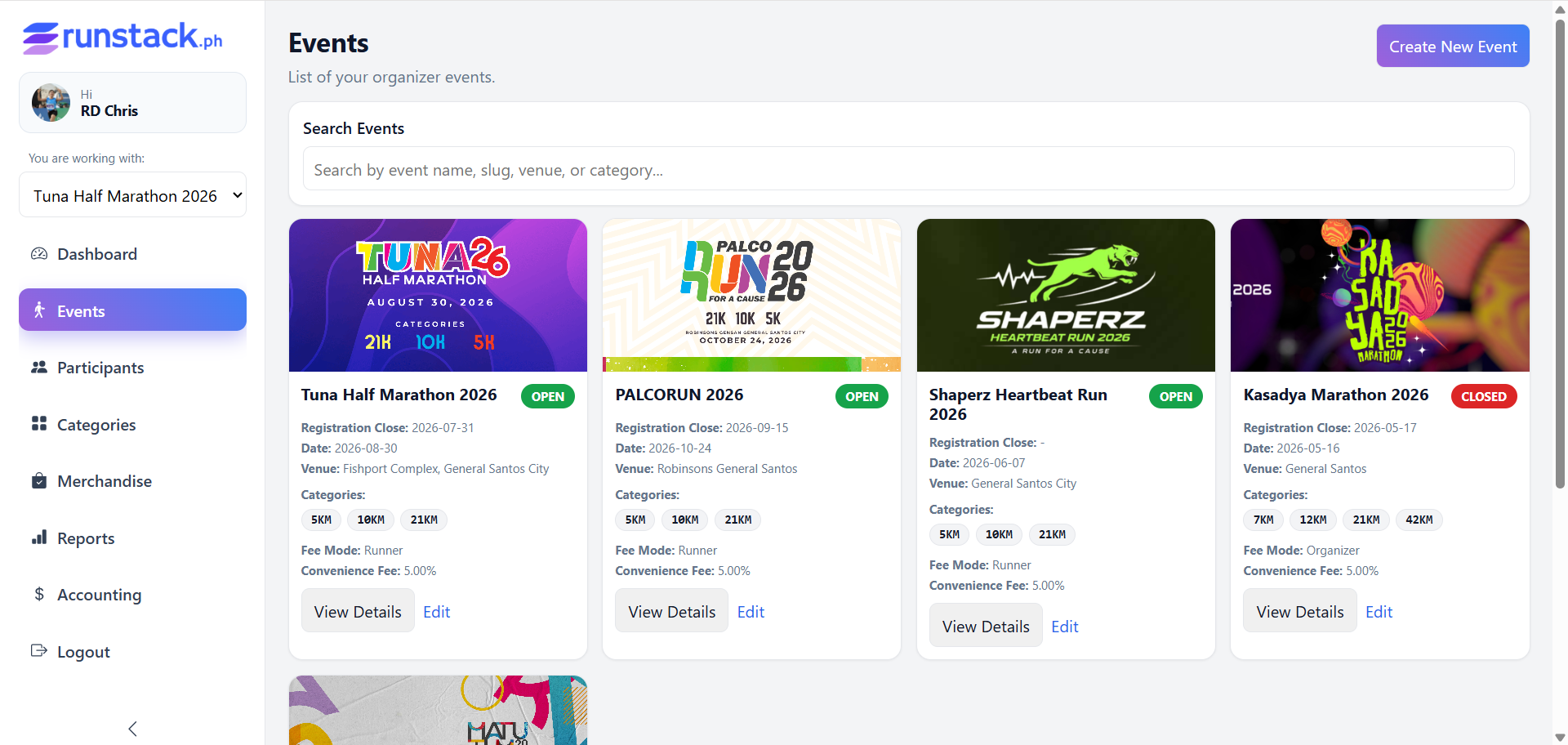The height and width of the screenshot is (745, 1568).
Task: Click Create New Event button
Action: 1453,47
